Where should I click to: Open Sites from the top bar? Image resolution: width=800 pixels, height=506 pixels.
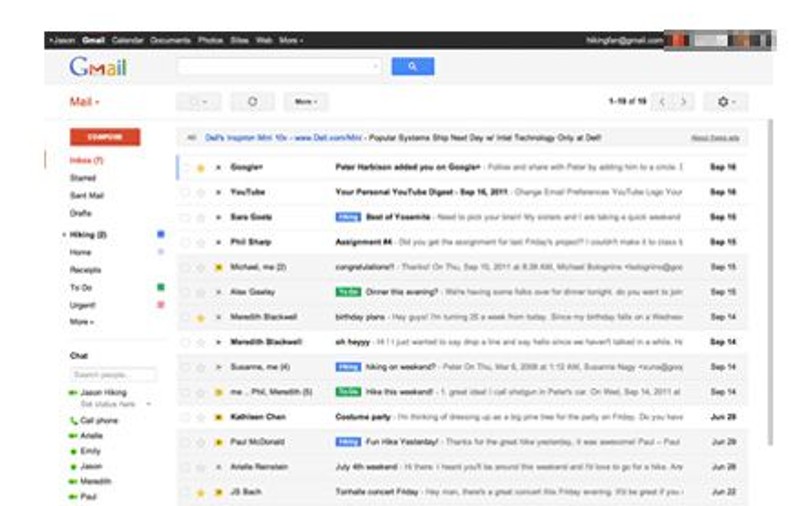[239, 40]
